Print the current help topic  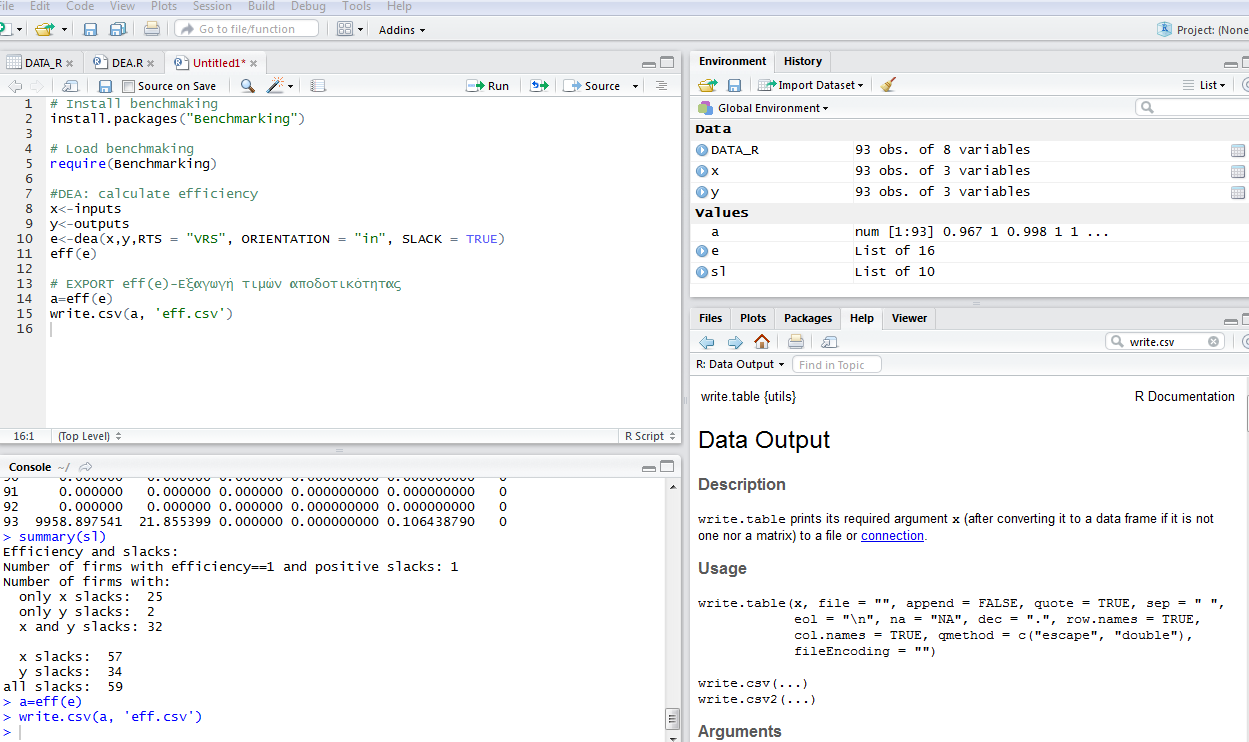pos(796,342)
